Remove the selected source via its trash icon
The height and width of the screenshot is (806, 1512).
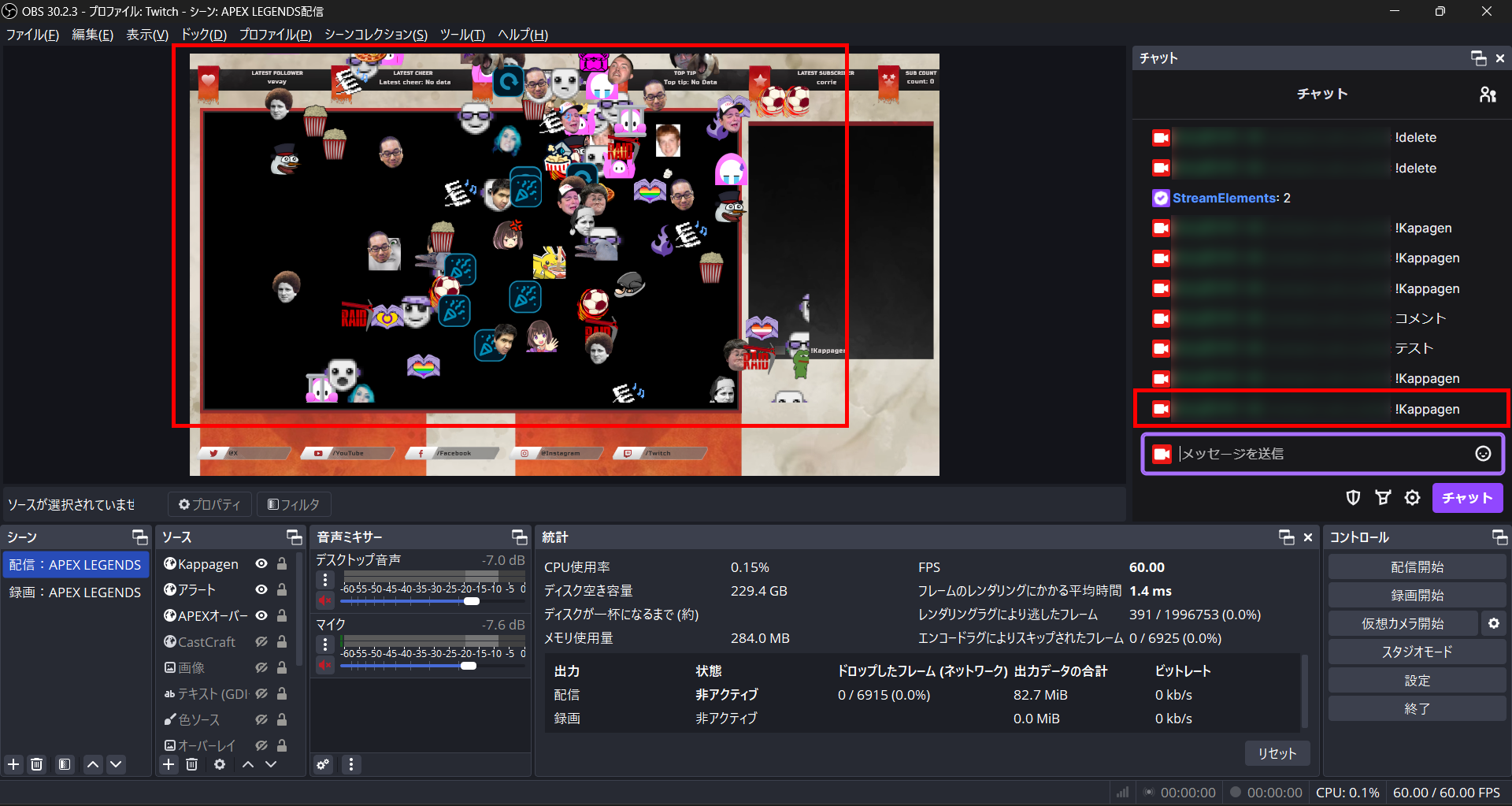pyautogui.click(x=191, y=764)
